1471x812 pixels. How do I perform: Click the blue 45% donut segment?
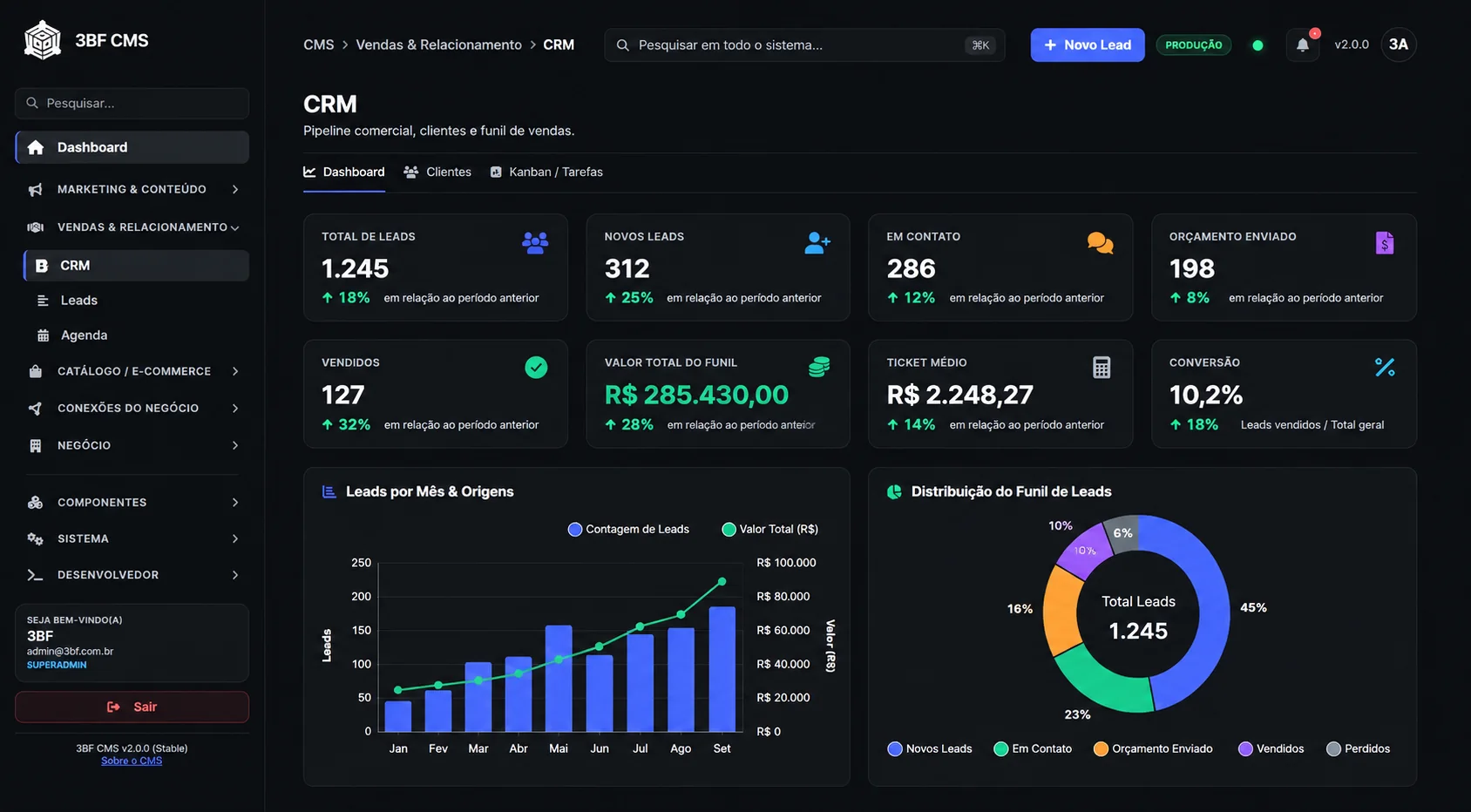1212,610
